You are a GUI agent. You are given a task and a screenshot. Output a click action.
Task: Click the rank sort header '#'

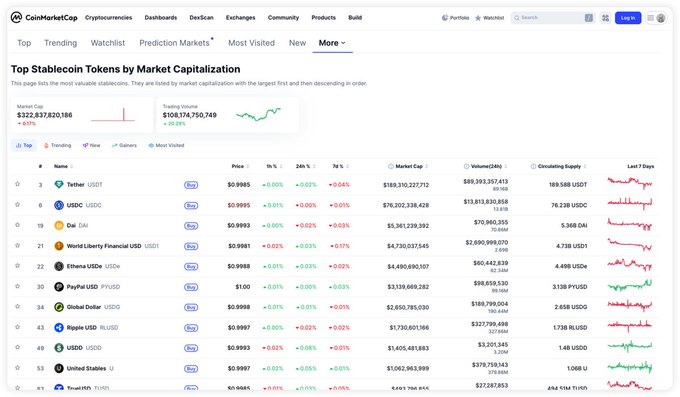point(40,167)
